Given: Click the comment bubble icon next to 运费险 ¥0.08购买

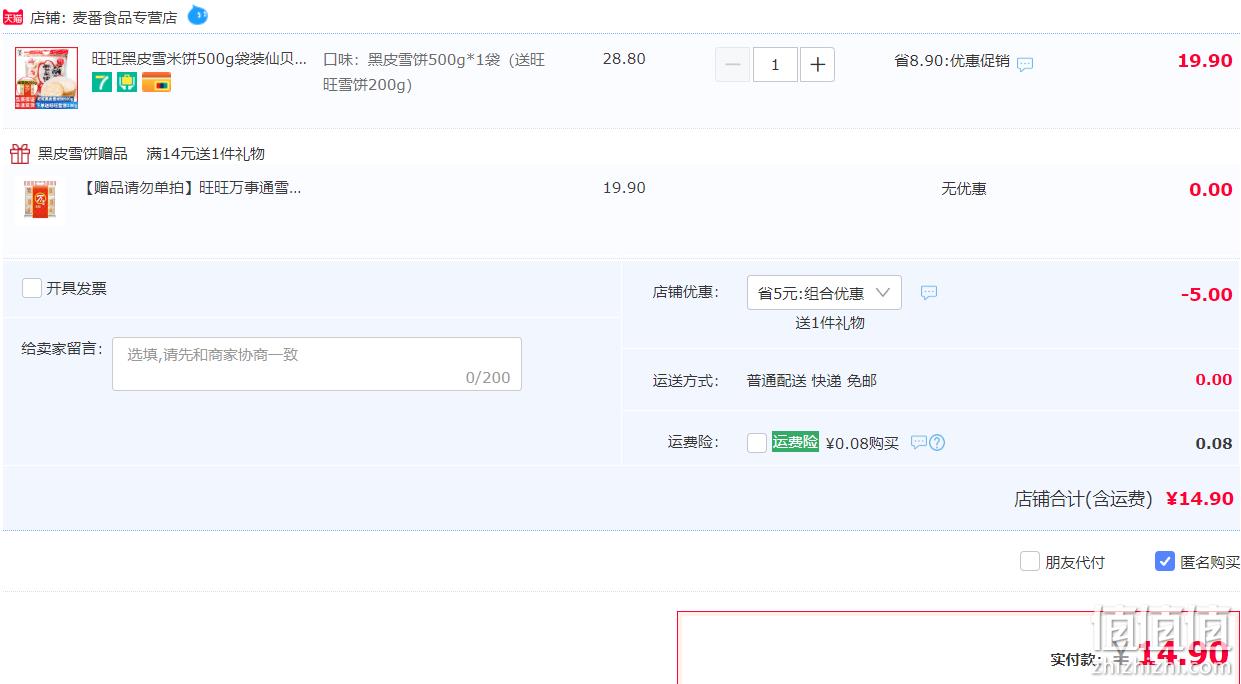Looking at the screenshot, I should (x=918, y=442).
